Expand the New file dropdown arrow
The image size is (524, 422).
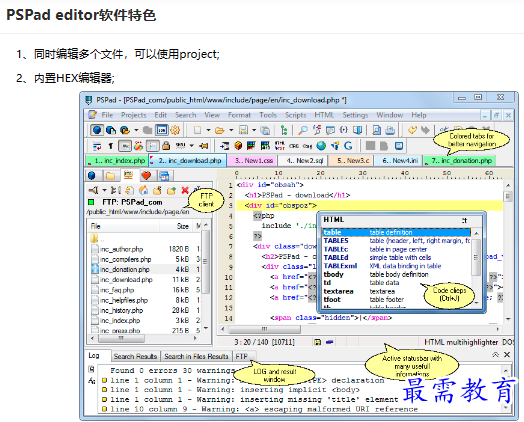tap(208, 130)
